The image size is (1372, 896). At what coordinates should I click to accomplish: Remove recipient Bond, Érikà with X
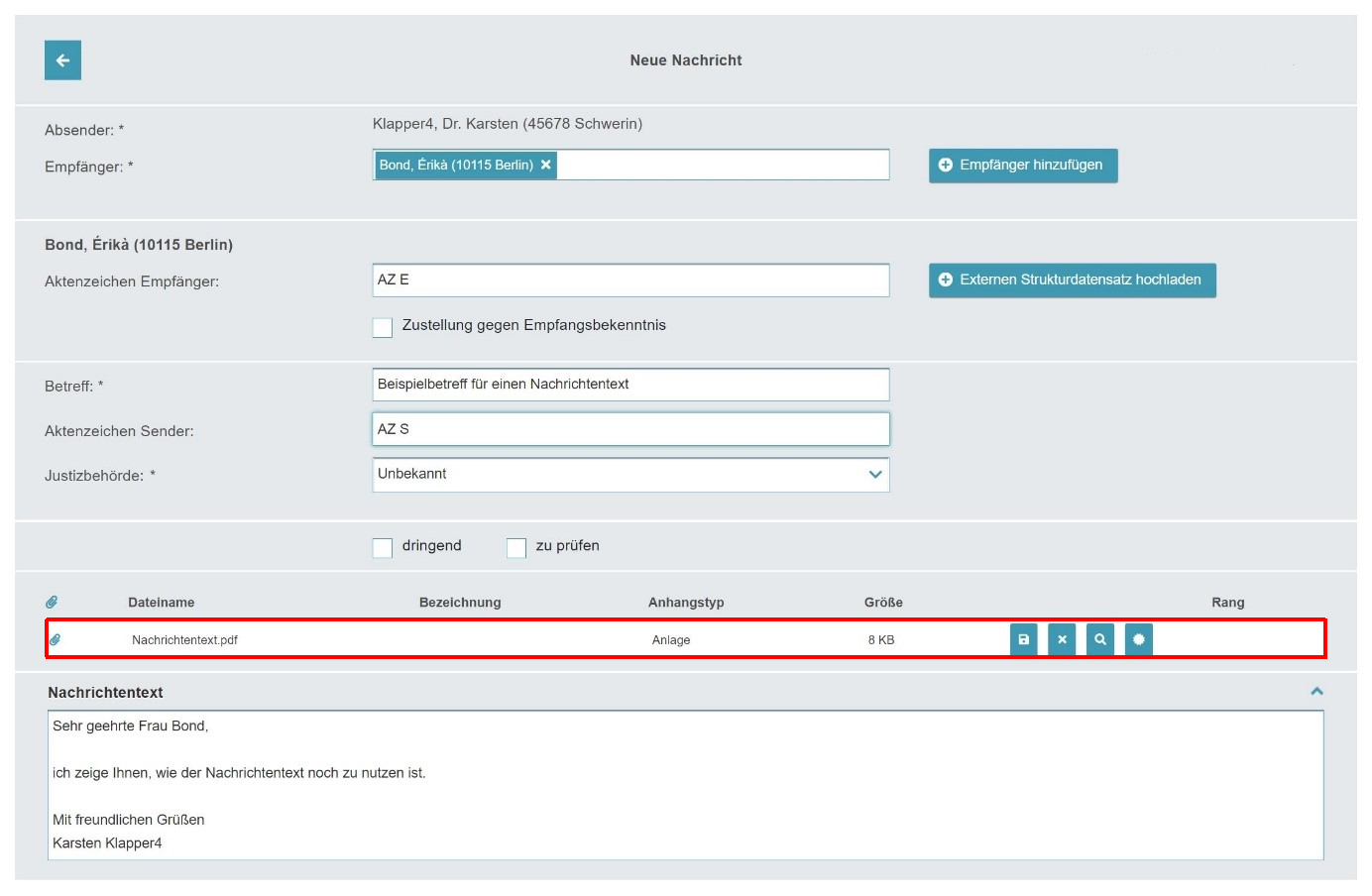tap(545, 165)
